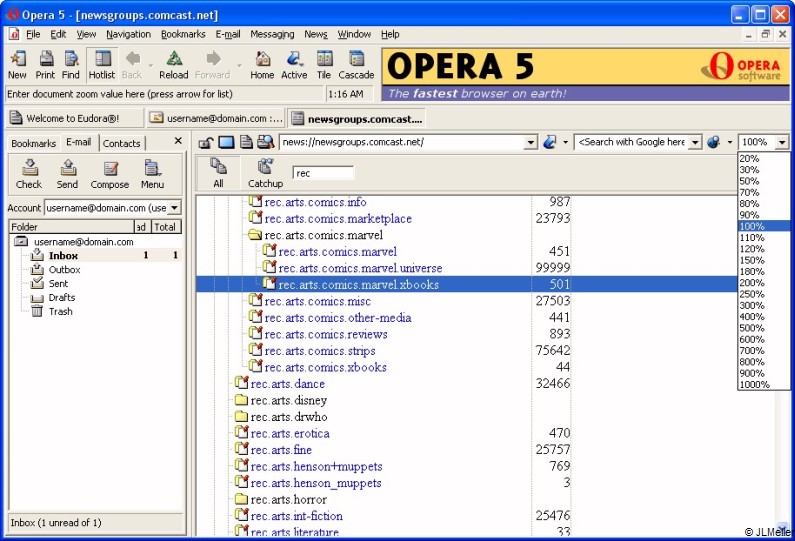Switch to Welcome to Eudora window tab

74,119
